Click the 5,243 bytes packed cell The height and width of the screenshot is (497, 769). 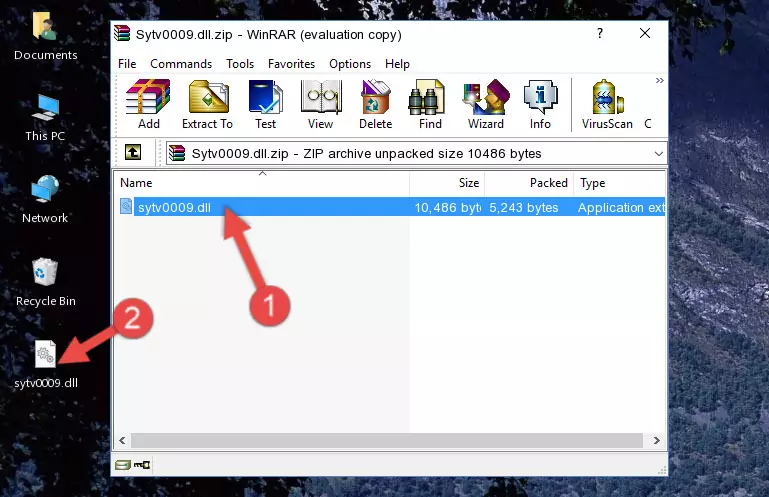point(524,208)
